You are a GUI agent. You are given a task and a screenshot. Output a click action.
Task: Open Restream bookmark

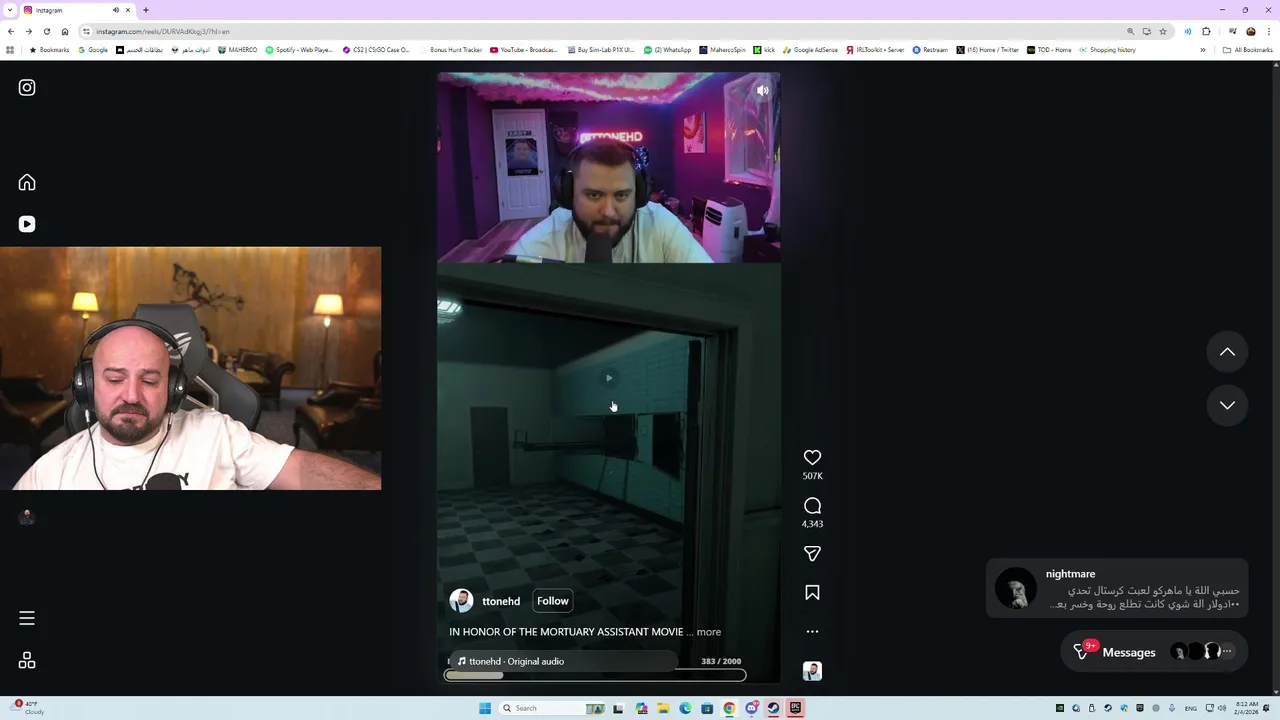[930, 50]
